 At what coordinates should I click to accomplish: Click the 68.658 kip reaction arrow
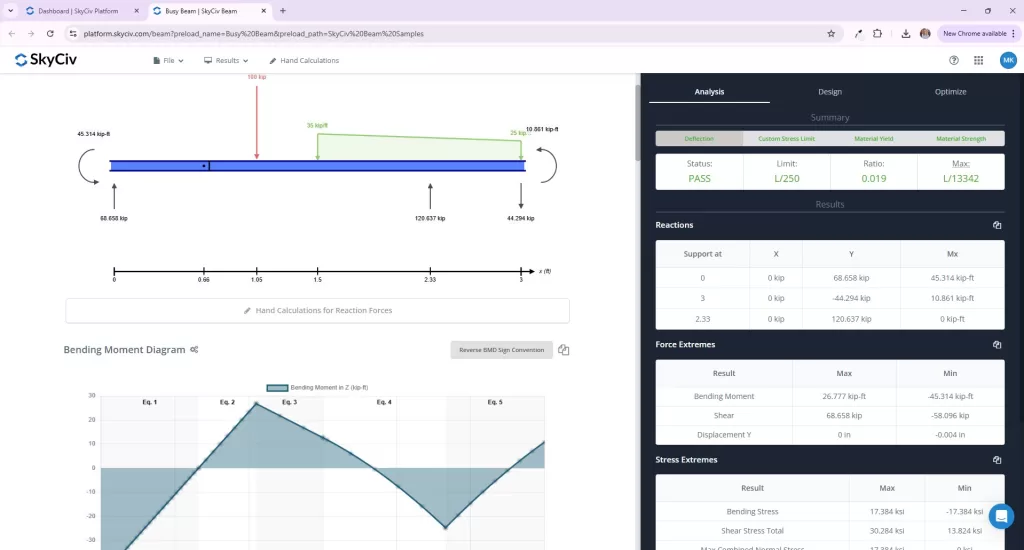[114, 196]
